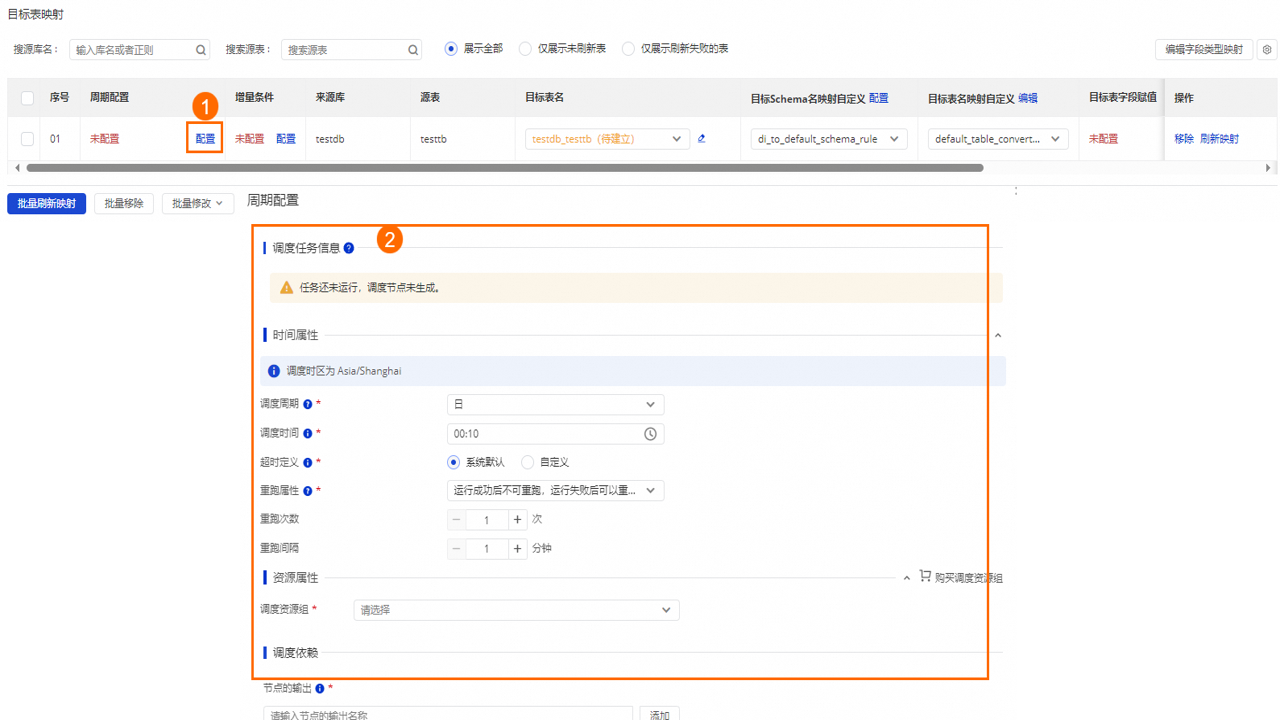Select 仅展示未刷新表 radio option
The width and height of the screenshot is (1280, 720).
pos(525,49)
